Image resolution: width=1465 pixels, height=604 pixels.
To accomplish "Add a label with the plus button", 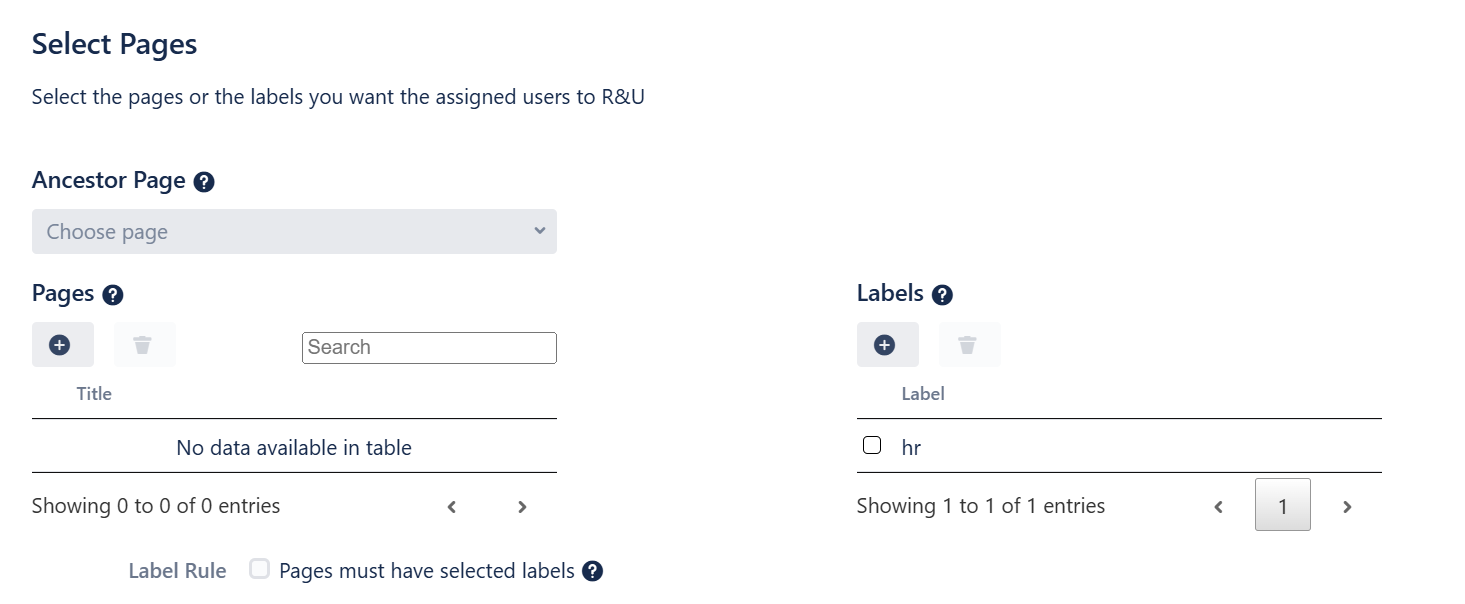I will [x=887, y=345].
